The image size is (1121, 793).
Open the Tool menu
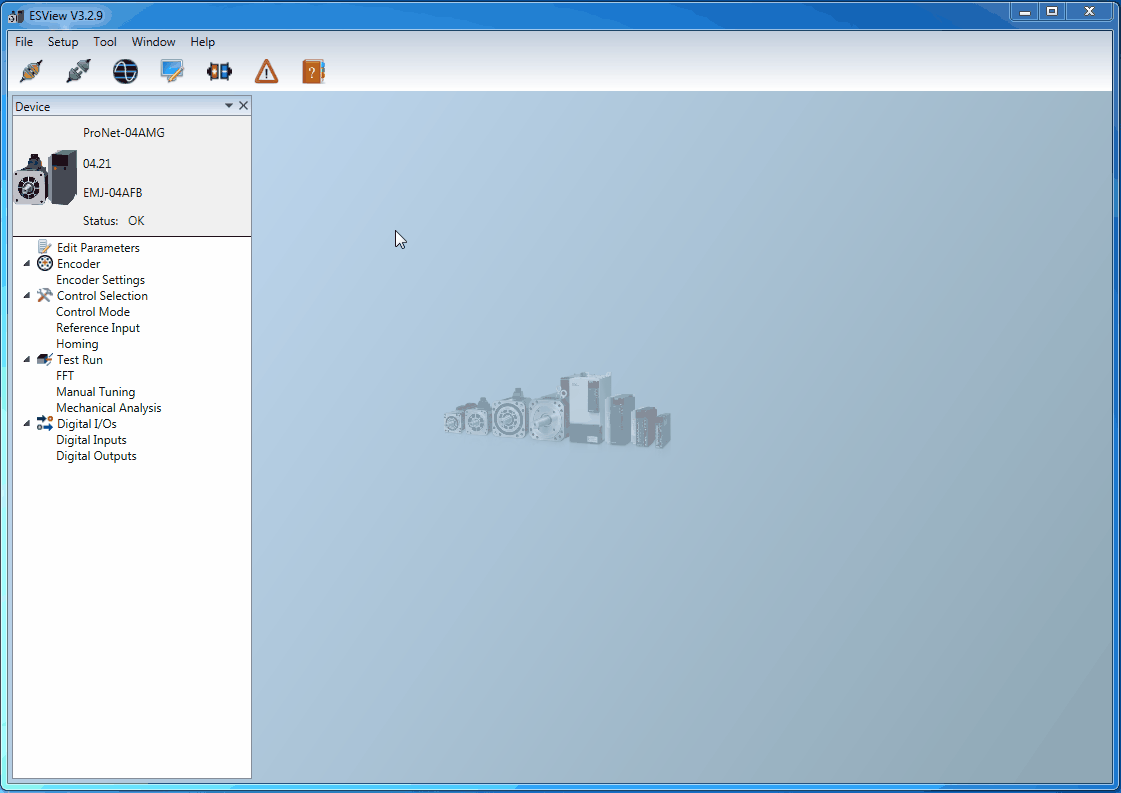[x=105, y=41]
